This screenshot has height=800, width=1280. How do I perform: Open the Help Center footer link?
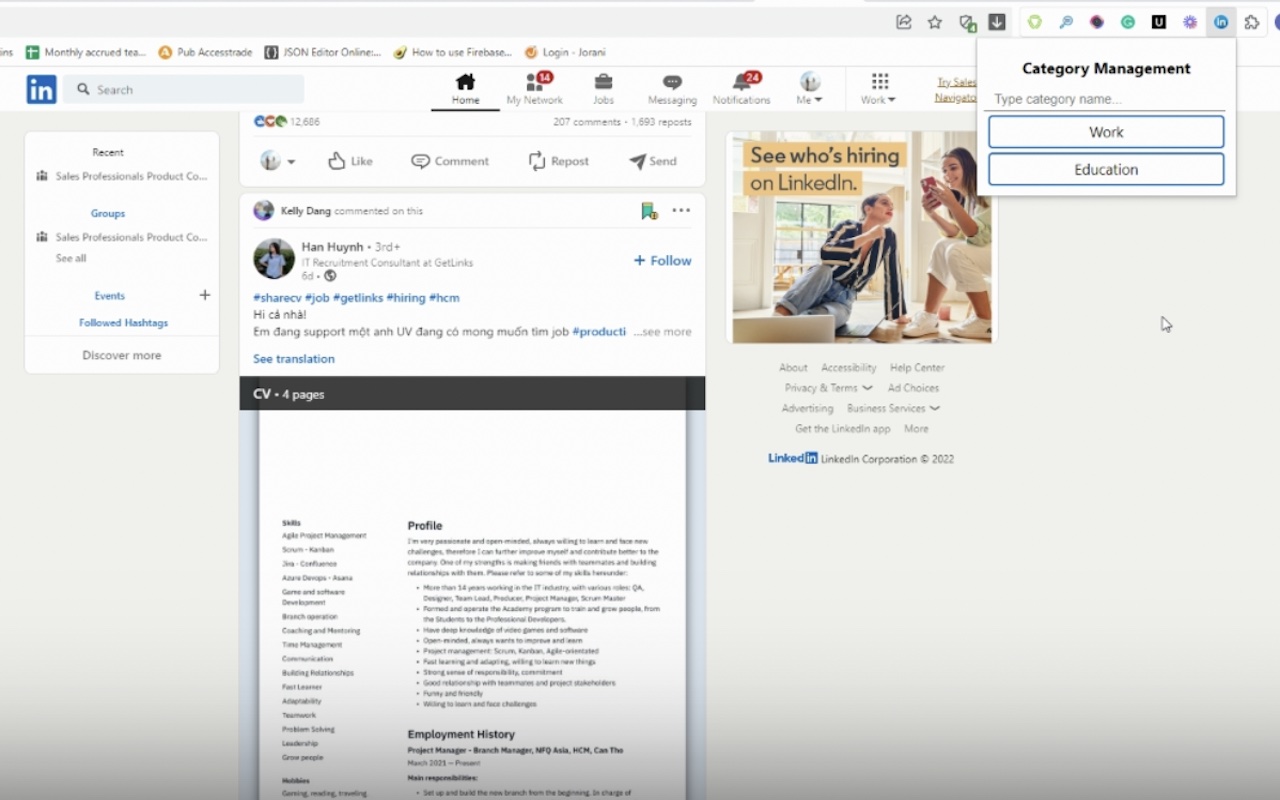click(917, 368)
